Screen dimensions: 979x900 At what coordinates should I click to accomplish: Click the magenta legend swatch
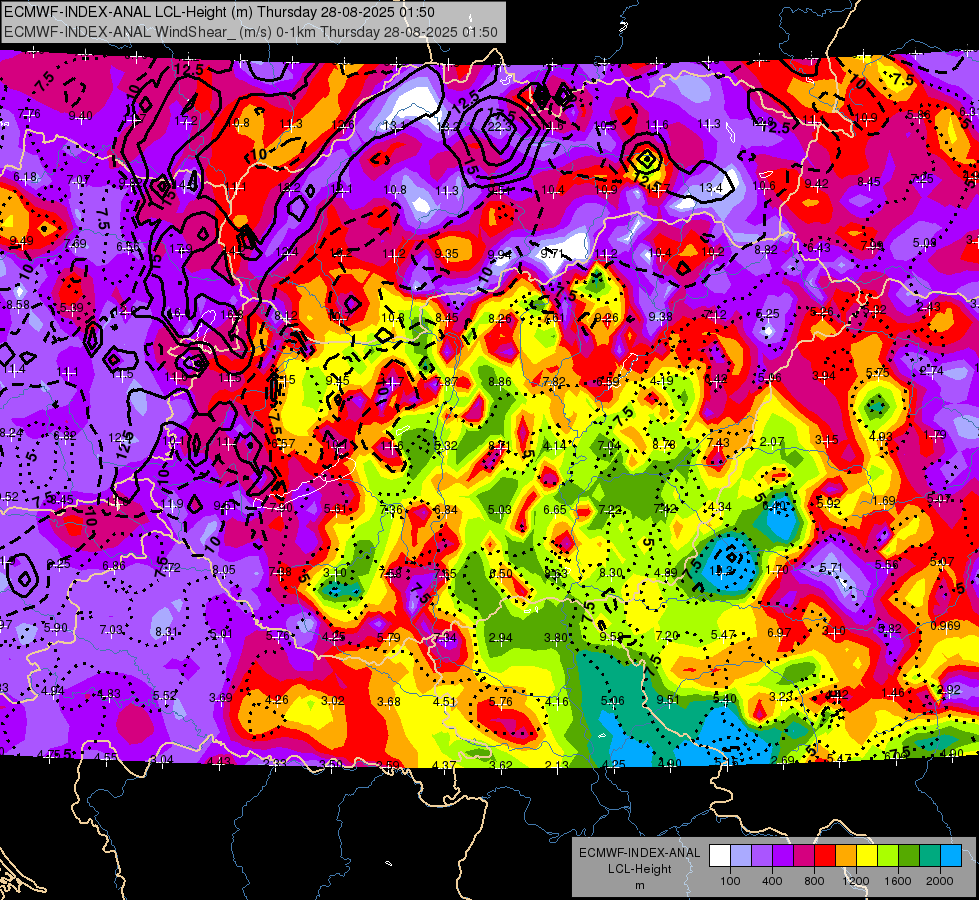tap(804, 856)
